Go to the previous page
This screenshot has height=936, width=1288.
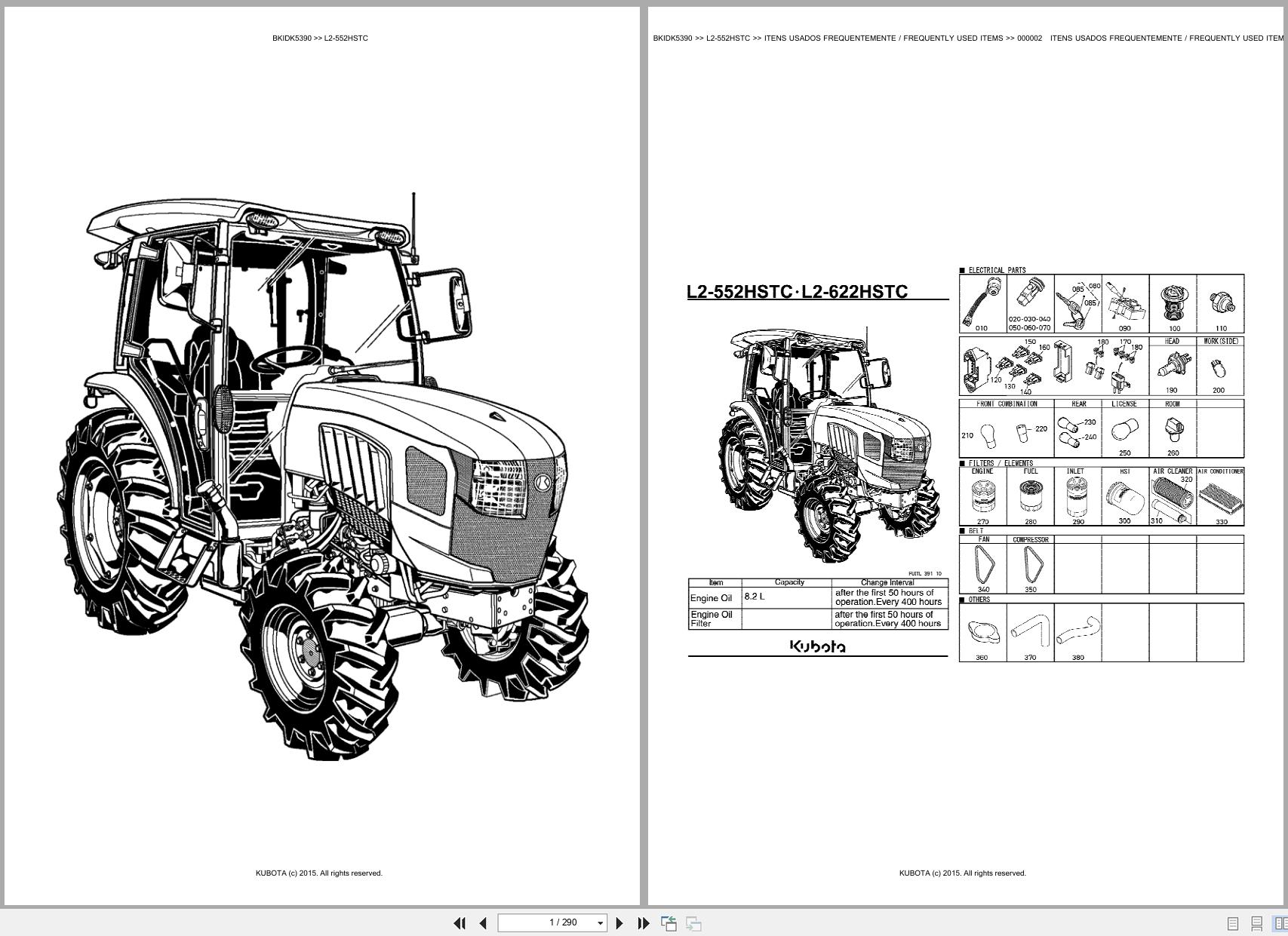pos(483,923)
